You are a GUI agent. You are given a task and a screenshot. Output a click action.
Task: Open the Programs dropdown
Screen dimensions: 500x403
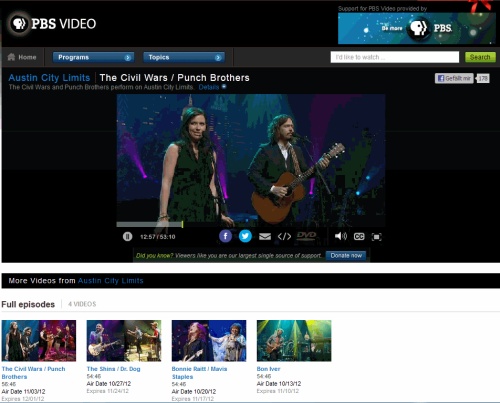(93, 57)
